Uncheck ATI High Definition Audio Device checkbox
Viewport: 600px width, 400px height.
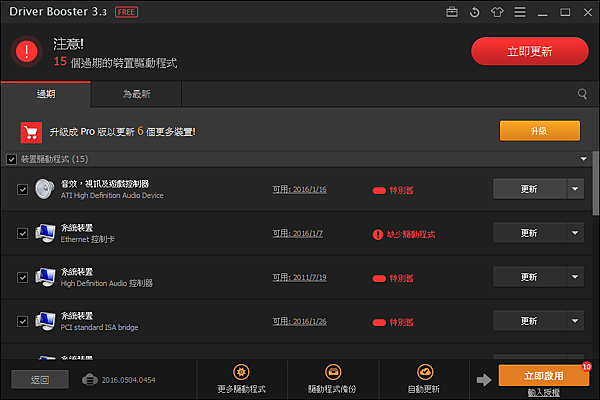23,189
